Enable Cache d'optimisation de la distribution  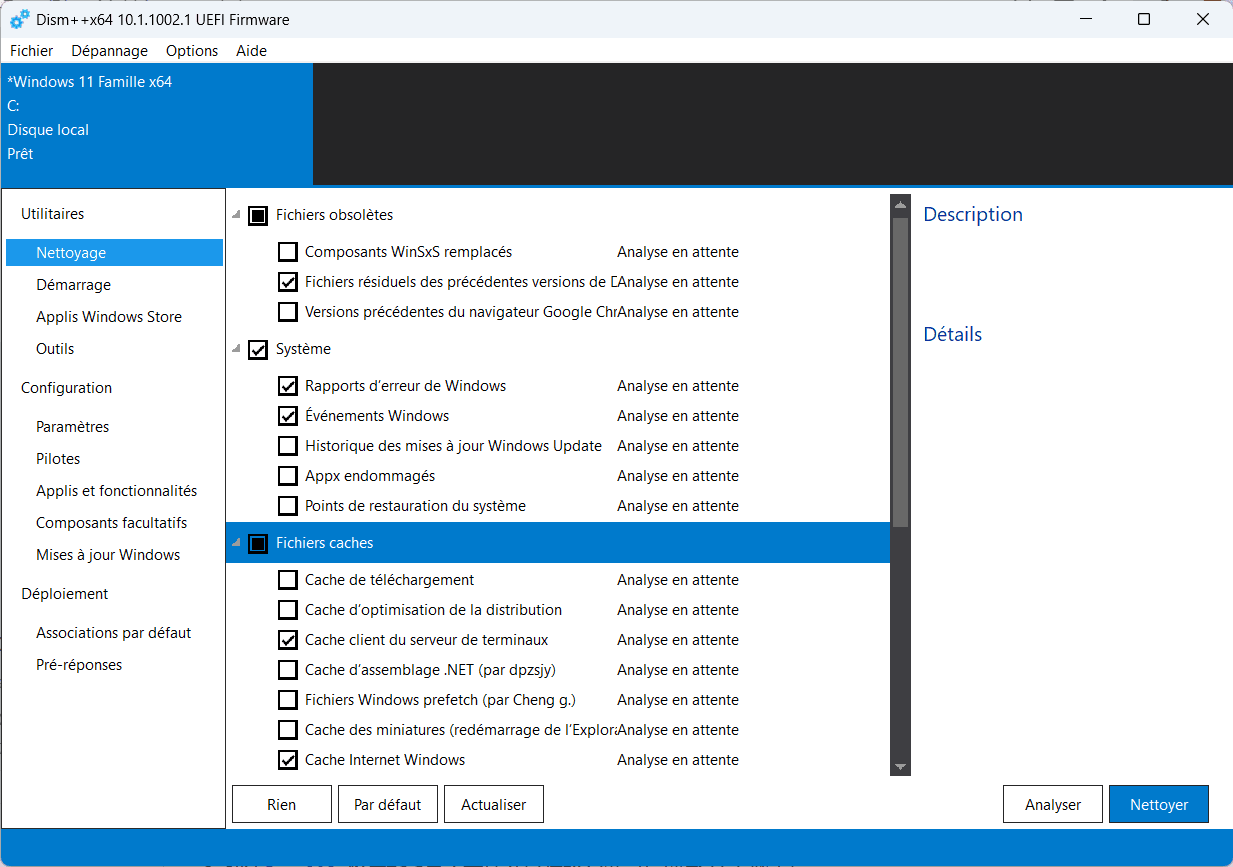[x=288, y=610]
